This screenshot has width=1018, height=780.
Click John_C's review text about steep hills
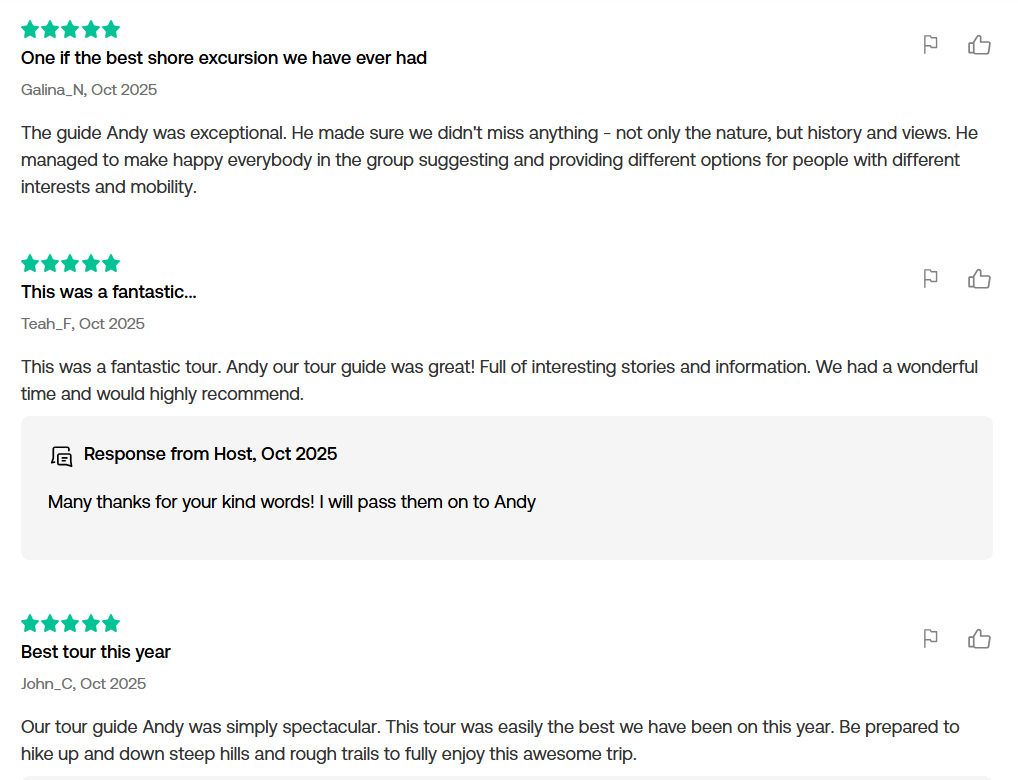coord(490,740)
